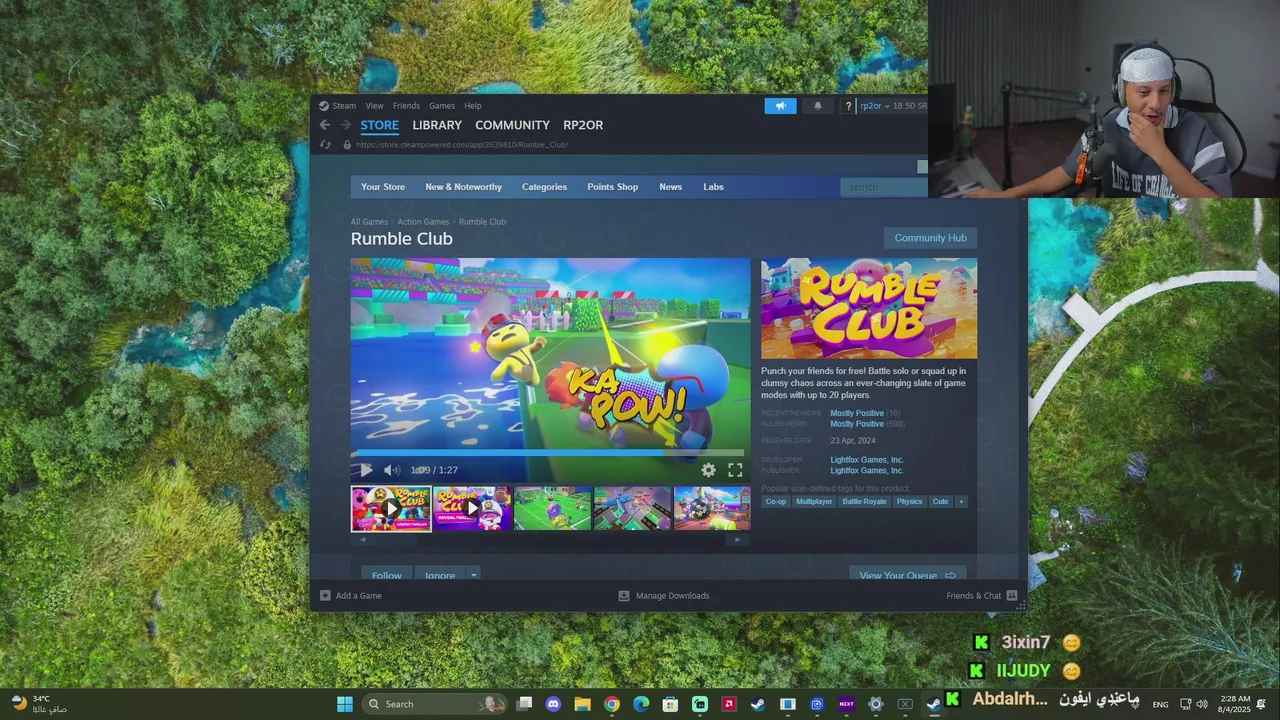This screenshot has height=720, width=1280.
Task: Open the Community Hub button
Action: (x=930, y=238)
